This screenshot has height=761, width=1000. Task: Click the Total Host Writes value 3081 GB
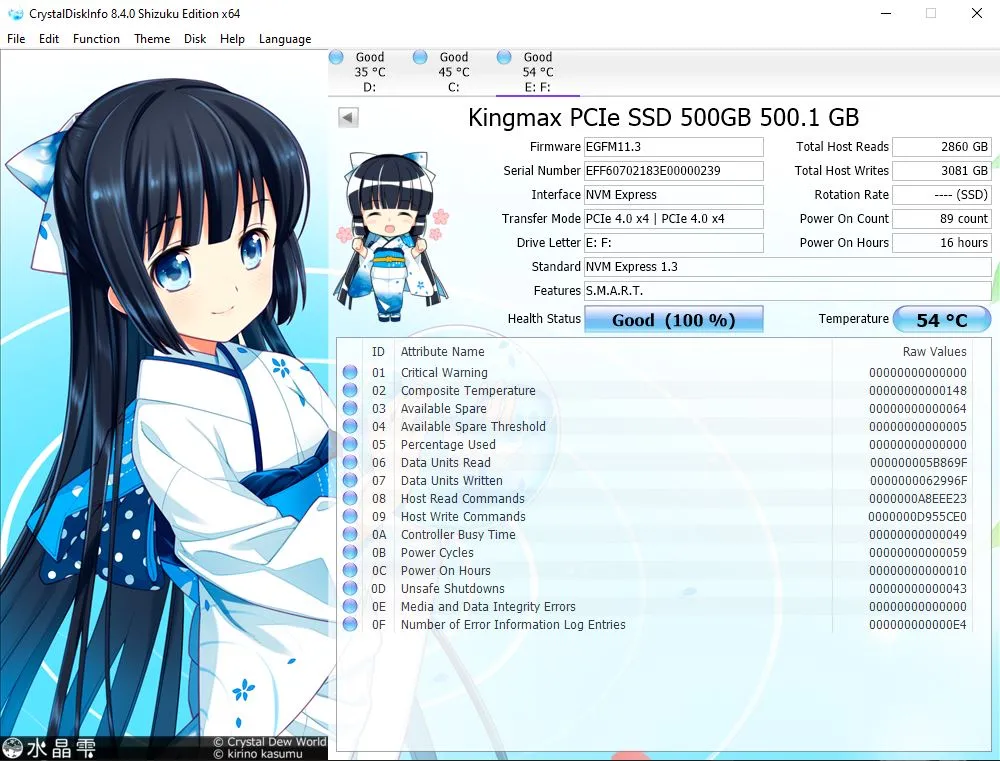942,171
